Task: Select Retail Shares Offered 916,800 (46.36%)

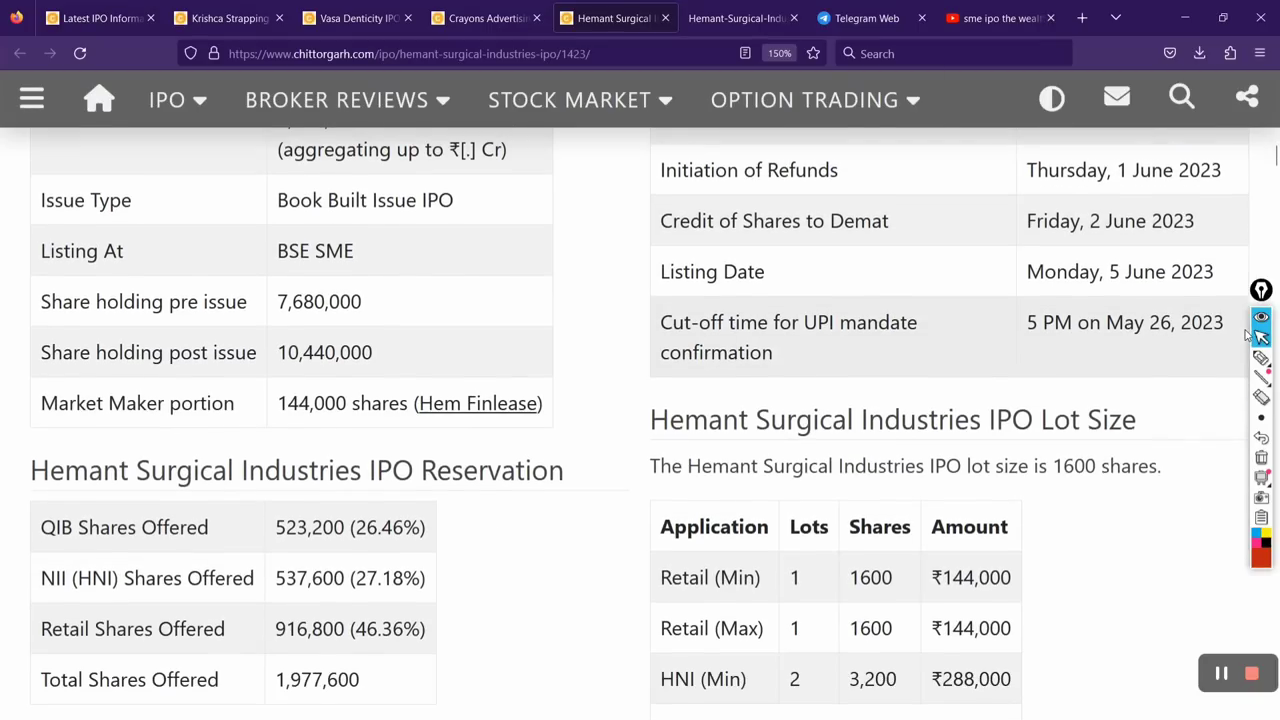Action: pyautogui.click(x=350, y=629)
